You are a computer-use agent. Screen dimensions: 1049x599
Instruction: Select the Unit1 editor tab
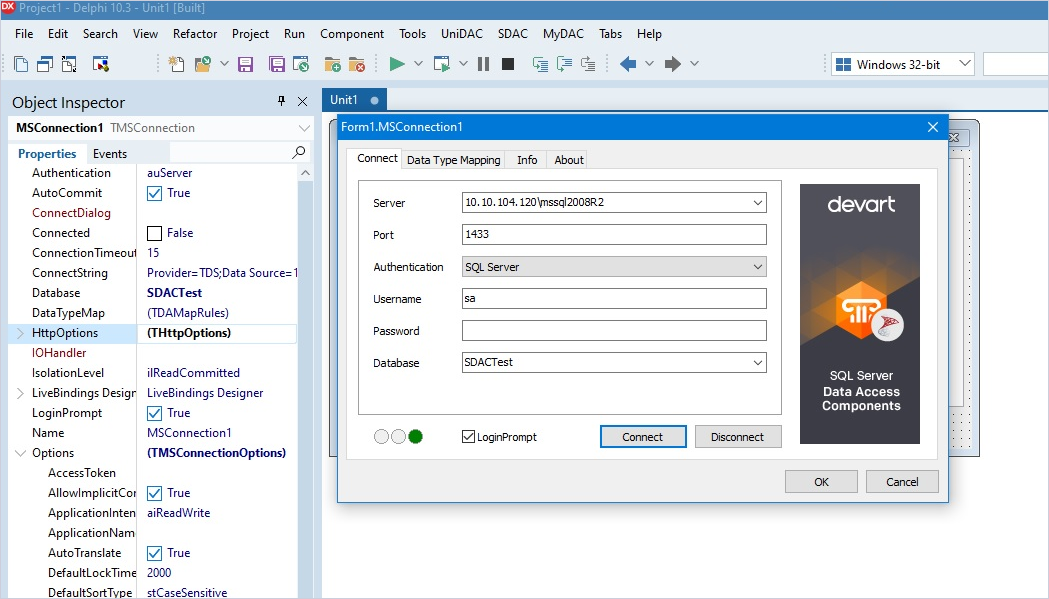pyautogui.click(x=354, y=100)
